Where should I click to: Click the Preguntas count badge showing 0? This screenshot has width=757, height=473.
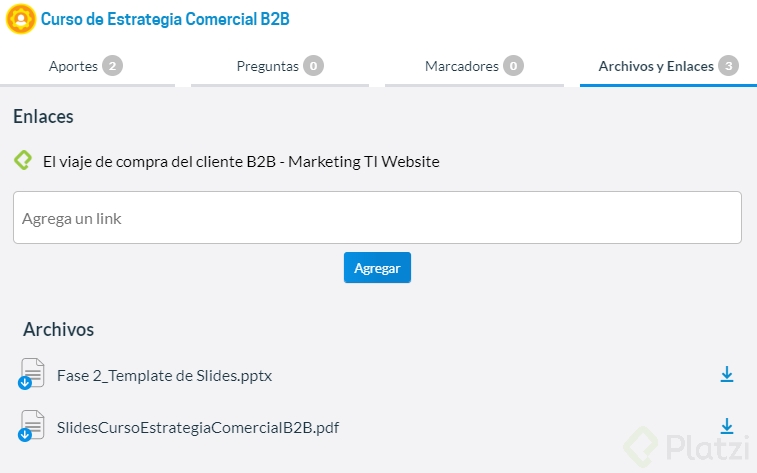tap(313, 66)
